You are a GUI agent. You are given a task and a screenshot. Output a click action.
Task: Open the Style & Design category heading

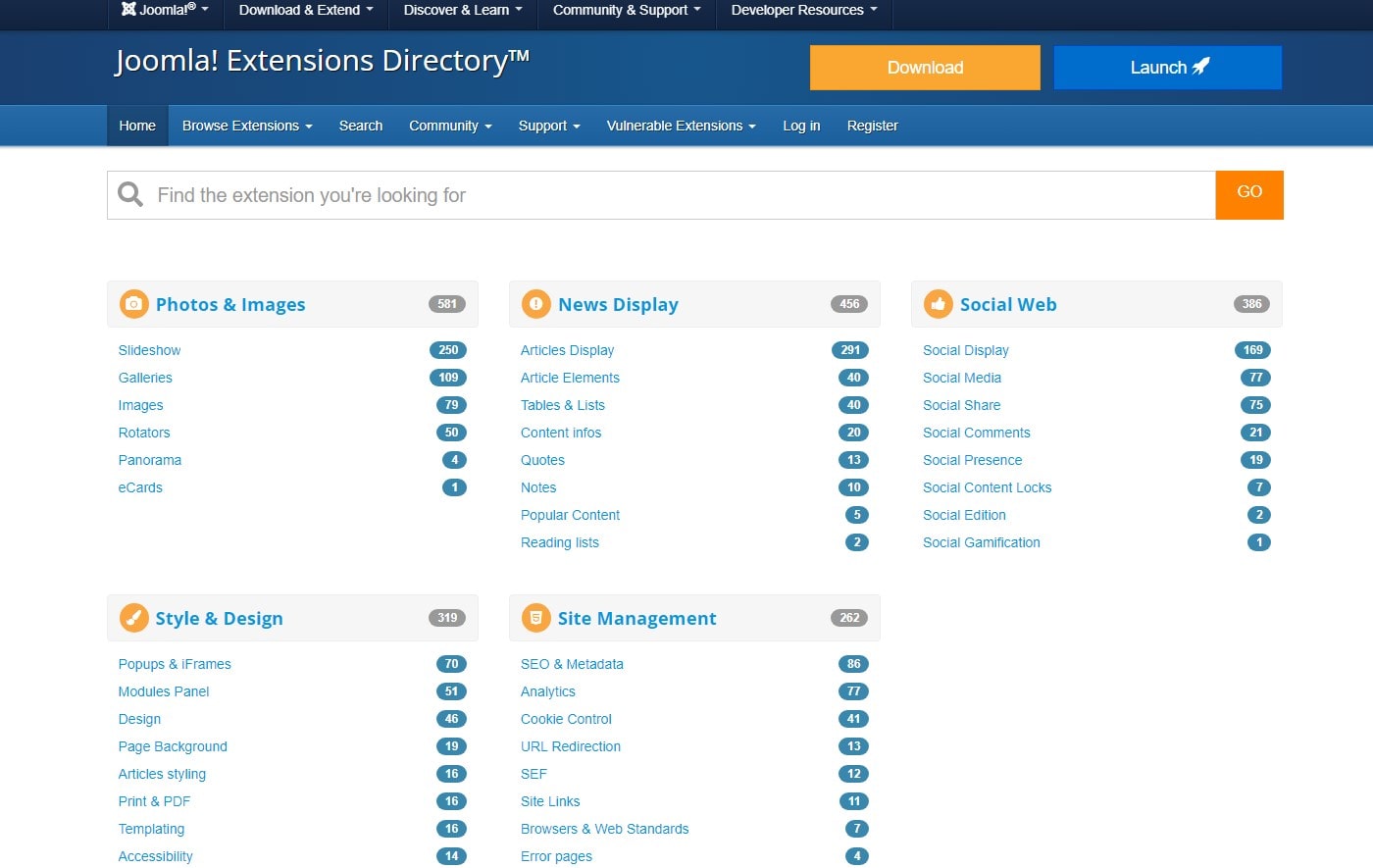tap(219, 618)
